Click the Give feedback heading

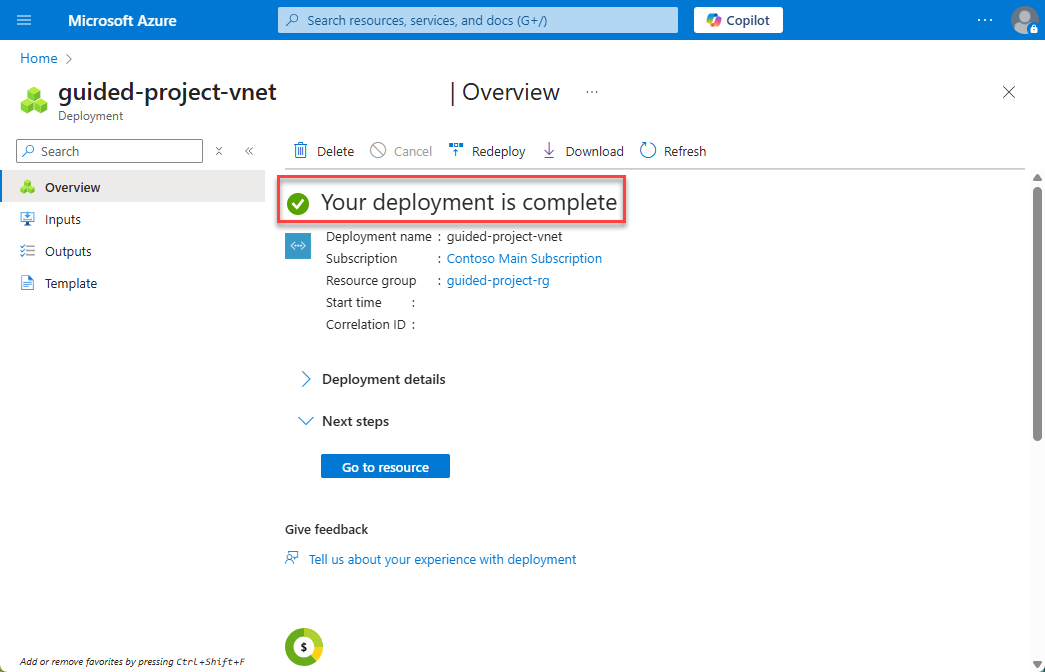326,529
